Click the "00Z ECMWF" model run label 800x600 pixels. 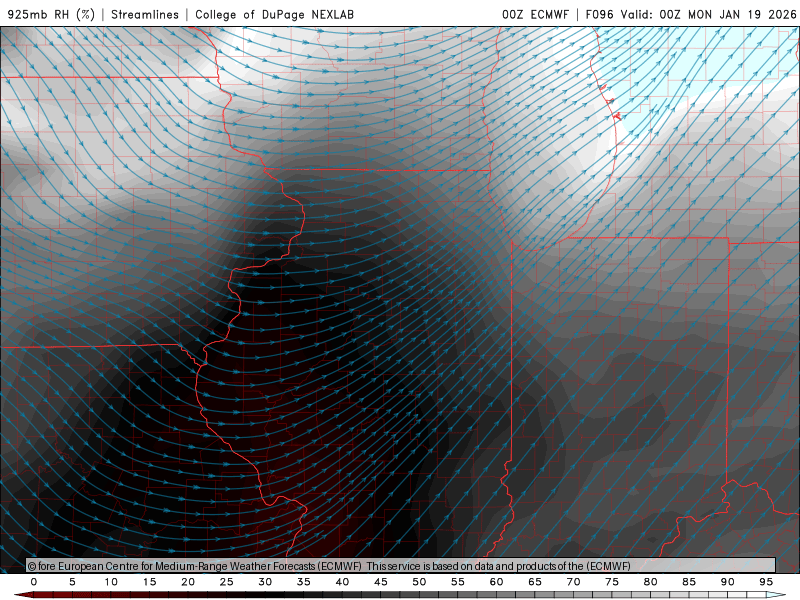(535, 14)
